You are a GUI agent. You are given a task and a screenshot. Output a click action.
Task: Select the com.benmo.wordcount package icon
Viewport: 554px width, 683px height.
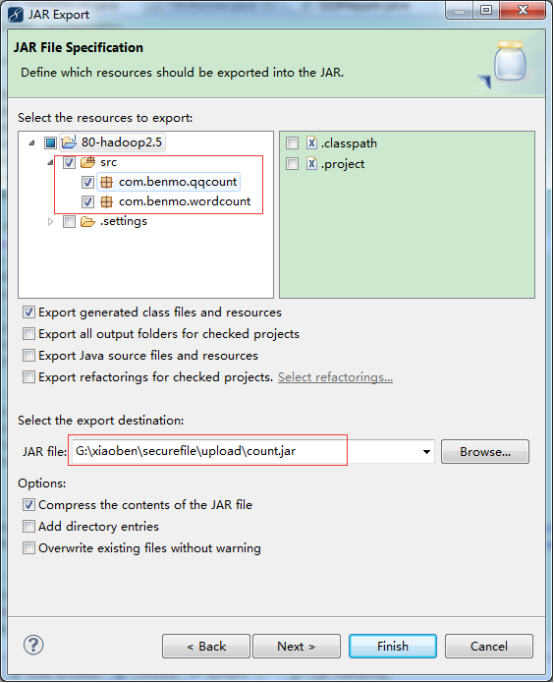(106, 202)
